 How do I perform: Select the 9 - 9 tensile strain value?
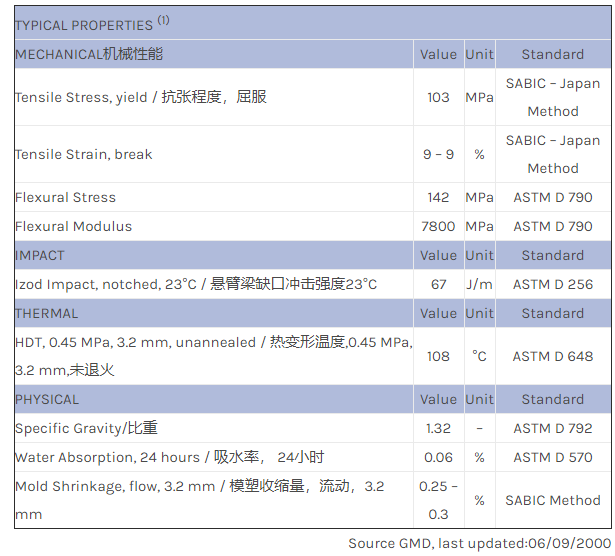(438, 155)
